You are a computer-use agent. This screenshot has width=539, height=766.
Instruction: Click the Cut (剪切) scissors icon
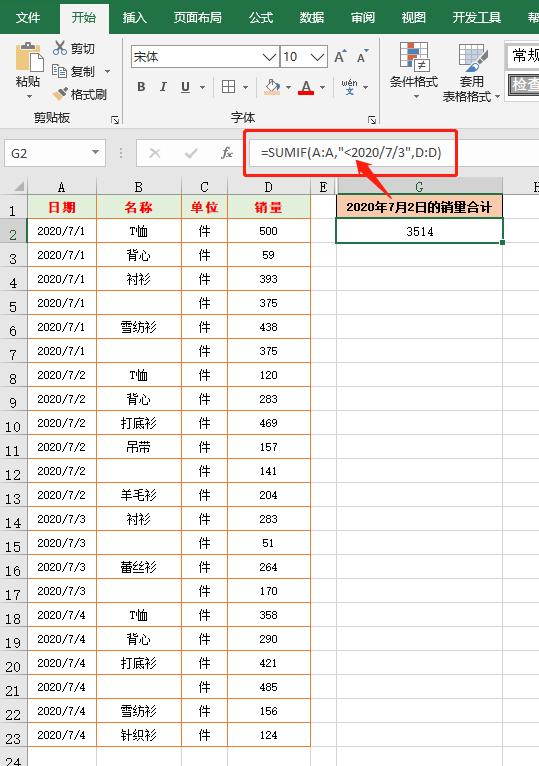point(60,48)
